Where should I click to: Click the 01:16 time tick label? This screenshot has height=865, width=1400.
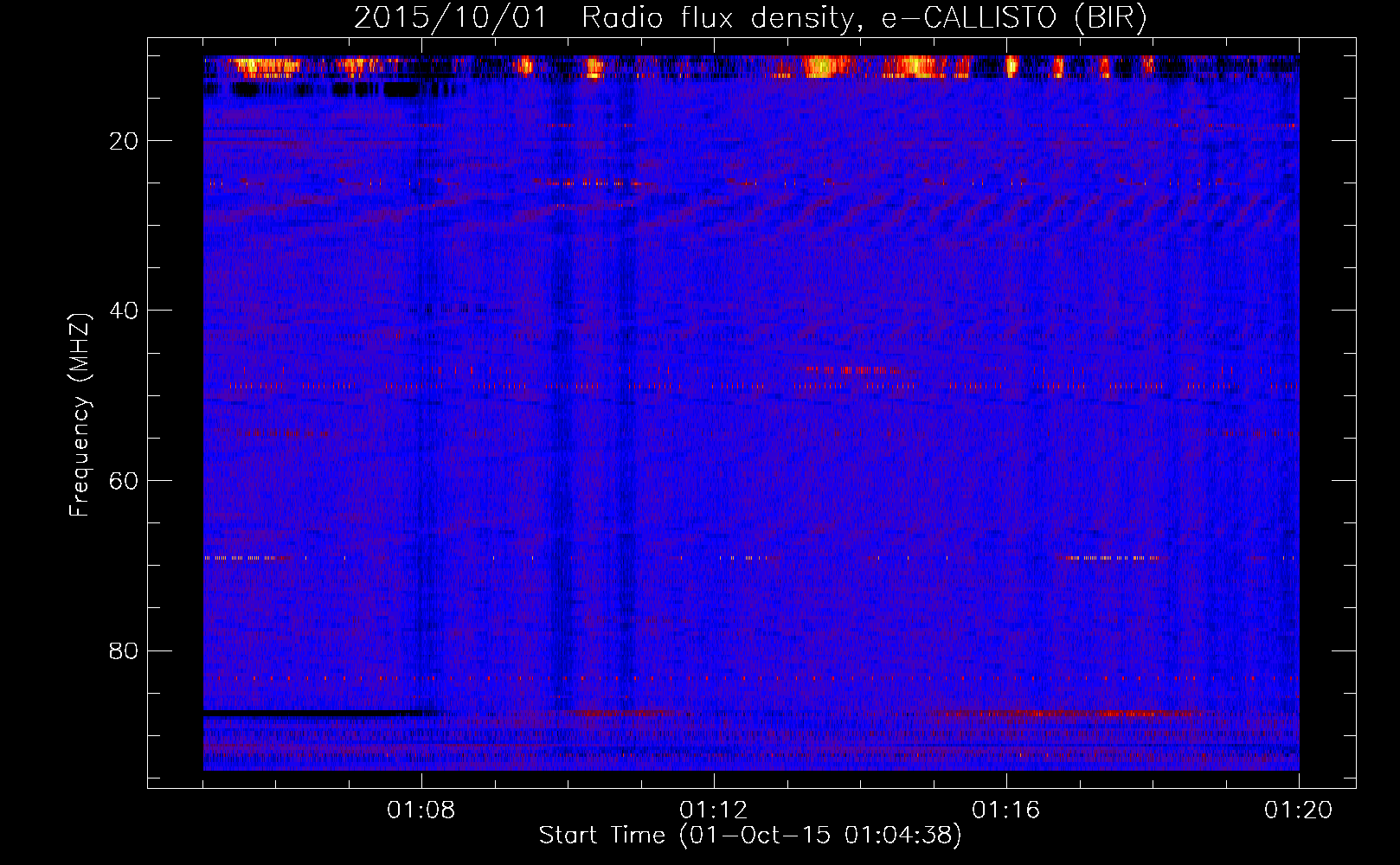coord(1006,811)
